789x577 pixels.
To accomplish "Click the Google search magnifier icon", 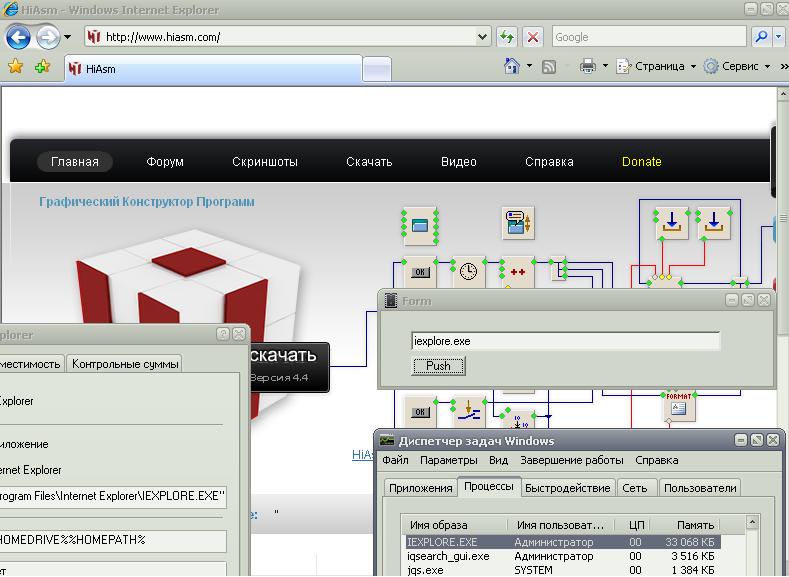I will (761, 37).
